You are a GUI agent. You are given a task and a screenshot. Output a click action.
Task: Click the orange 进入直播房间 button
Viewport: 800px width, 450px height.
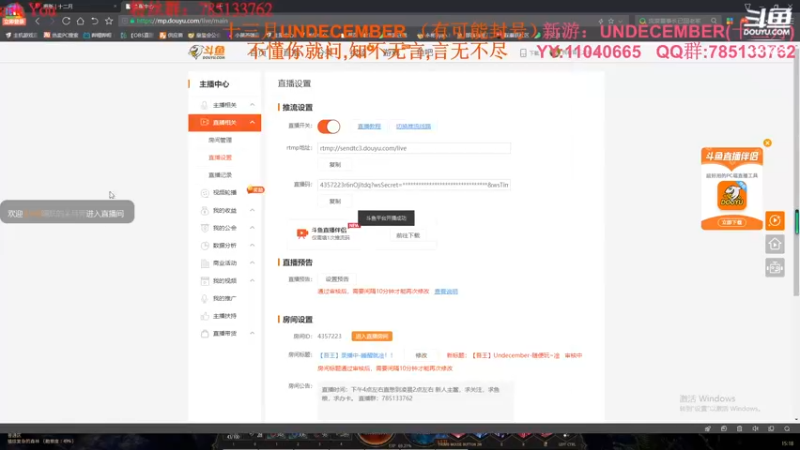coord(372,336)
